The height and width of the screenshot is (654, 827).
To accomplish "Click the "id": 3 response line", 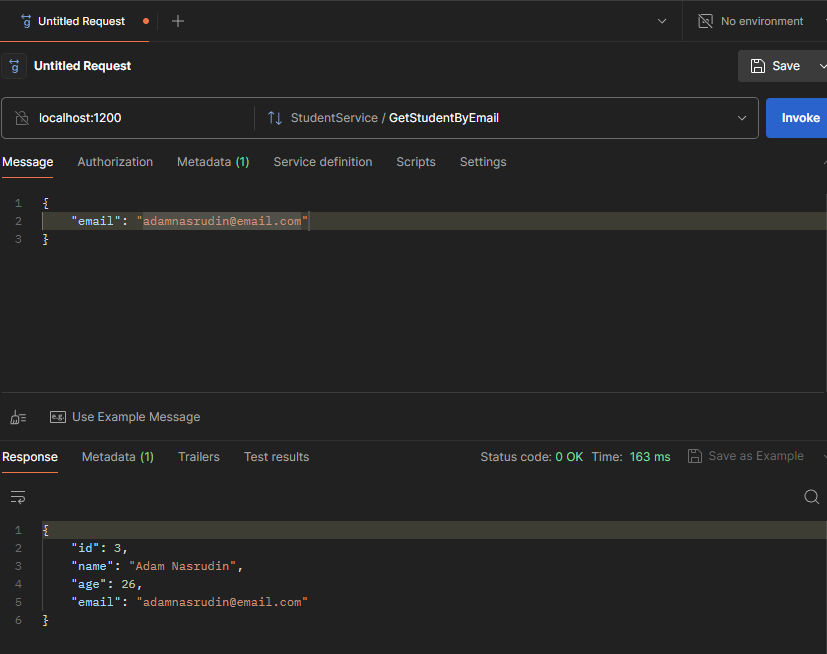I will 100,548.
